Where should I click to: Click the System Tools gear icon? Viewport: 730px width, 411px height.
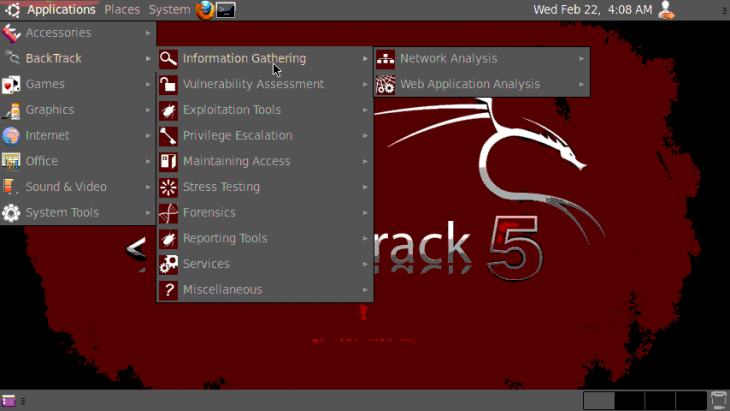(11, 213)
